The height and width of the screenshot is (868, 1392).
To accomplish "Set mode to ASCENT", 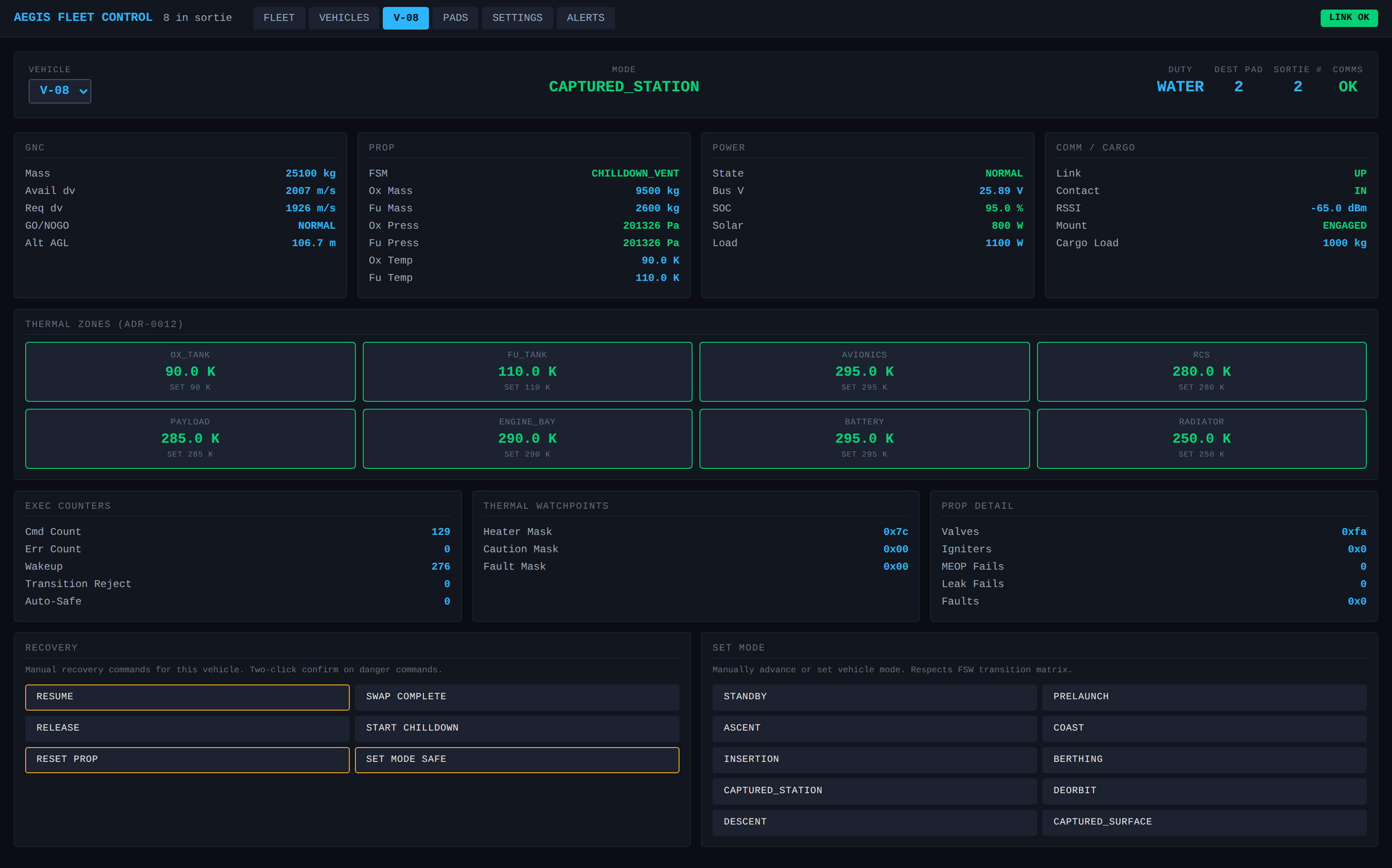I will pos(874,728).
